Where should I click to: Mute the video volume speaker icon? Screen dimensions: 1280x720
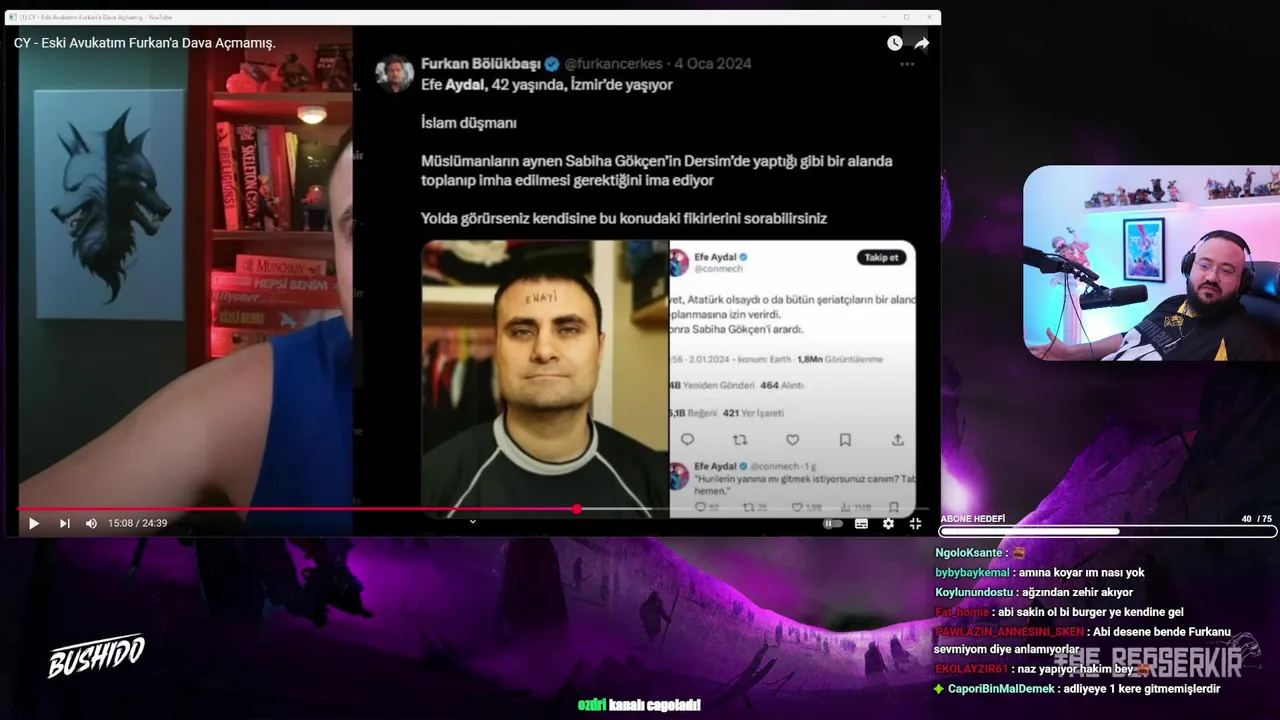(x=91, y=523)
